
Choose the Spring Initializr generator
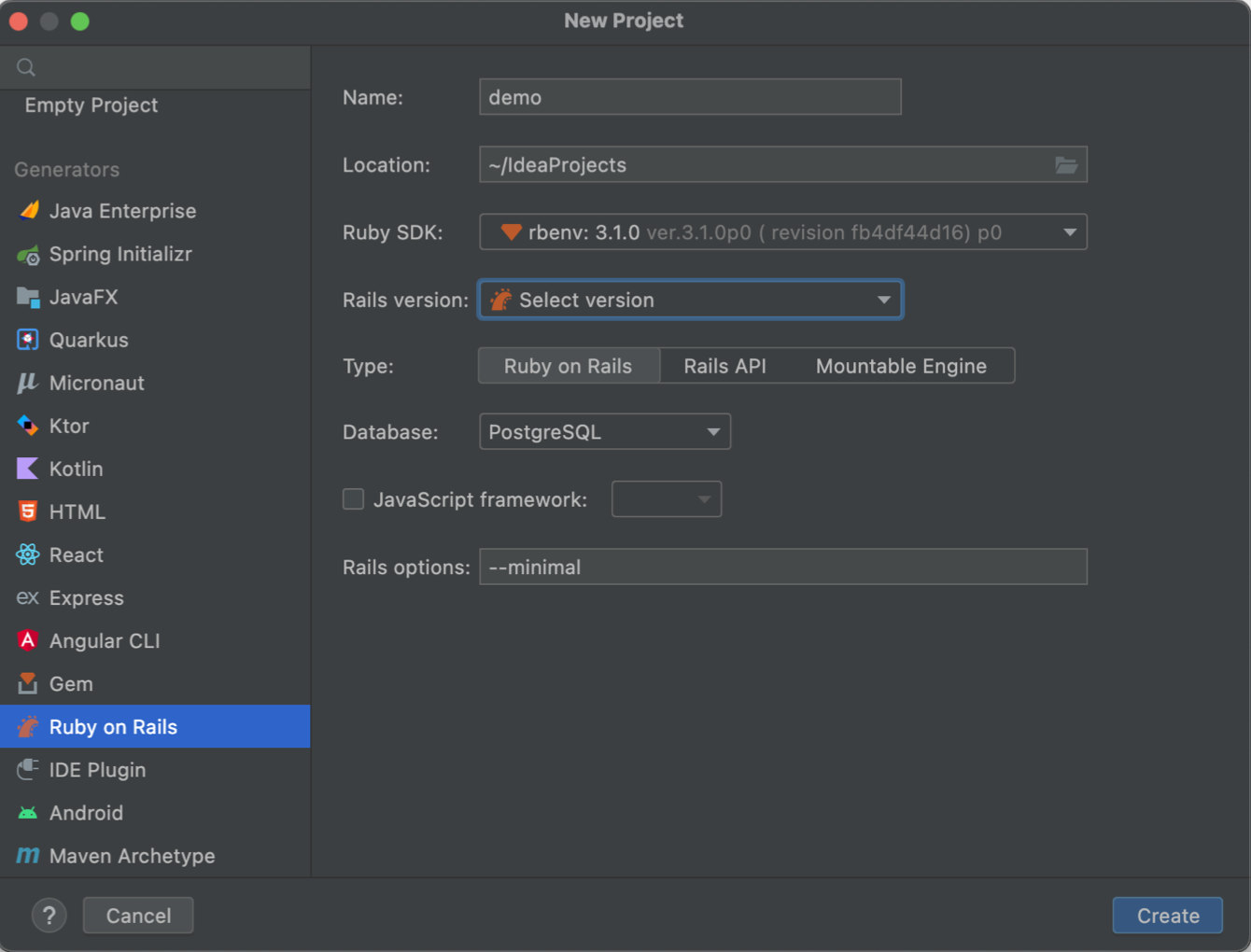coord(155,254)
